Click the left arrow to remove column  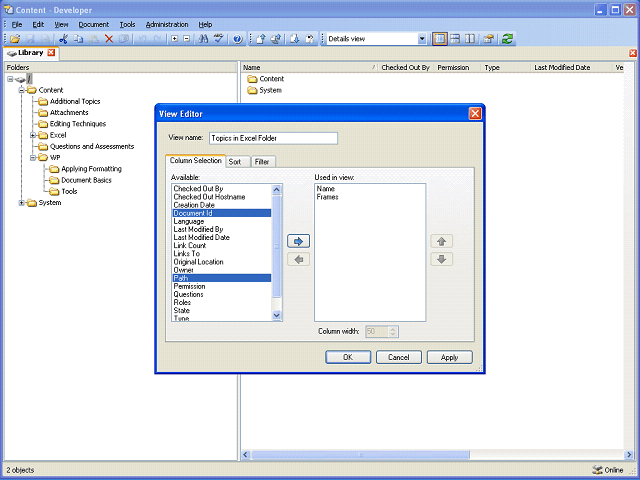pyautogui.click(x=298, y=259)
